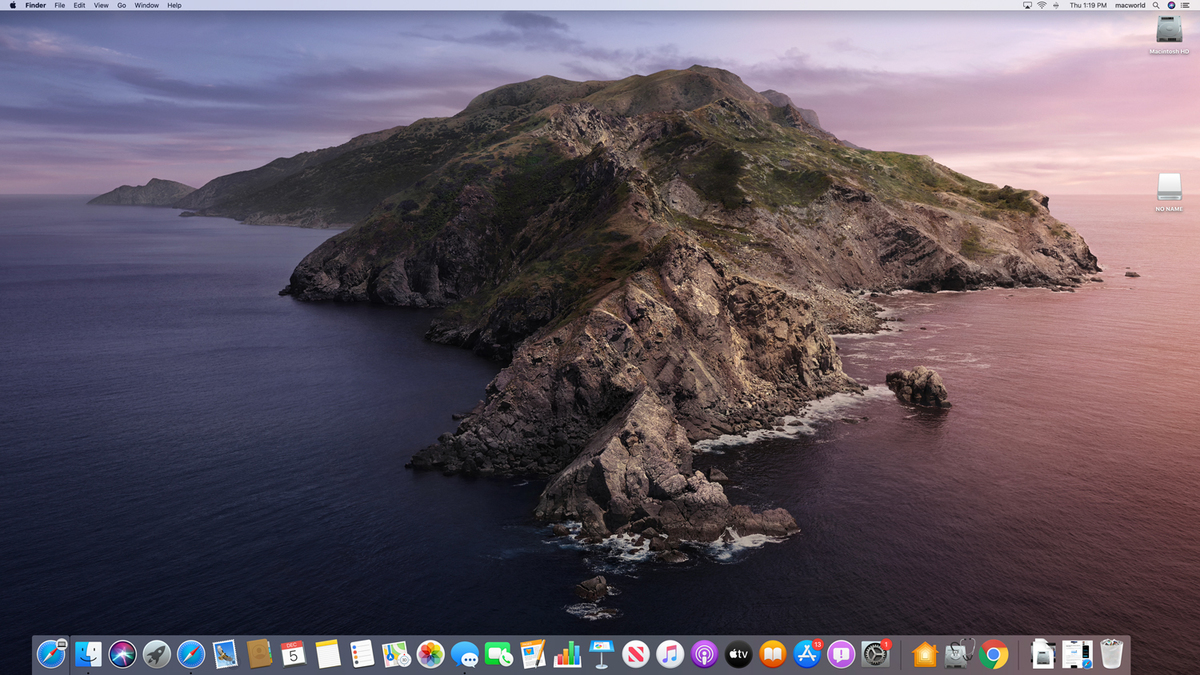This screenshot has width=1200, height=675.
Task: Open Launchpad from the Dock
Action: (156, 654)
